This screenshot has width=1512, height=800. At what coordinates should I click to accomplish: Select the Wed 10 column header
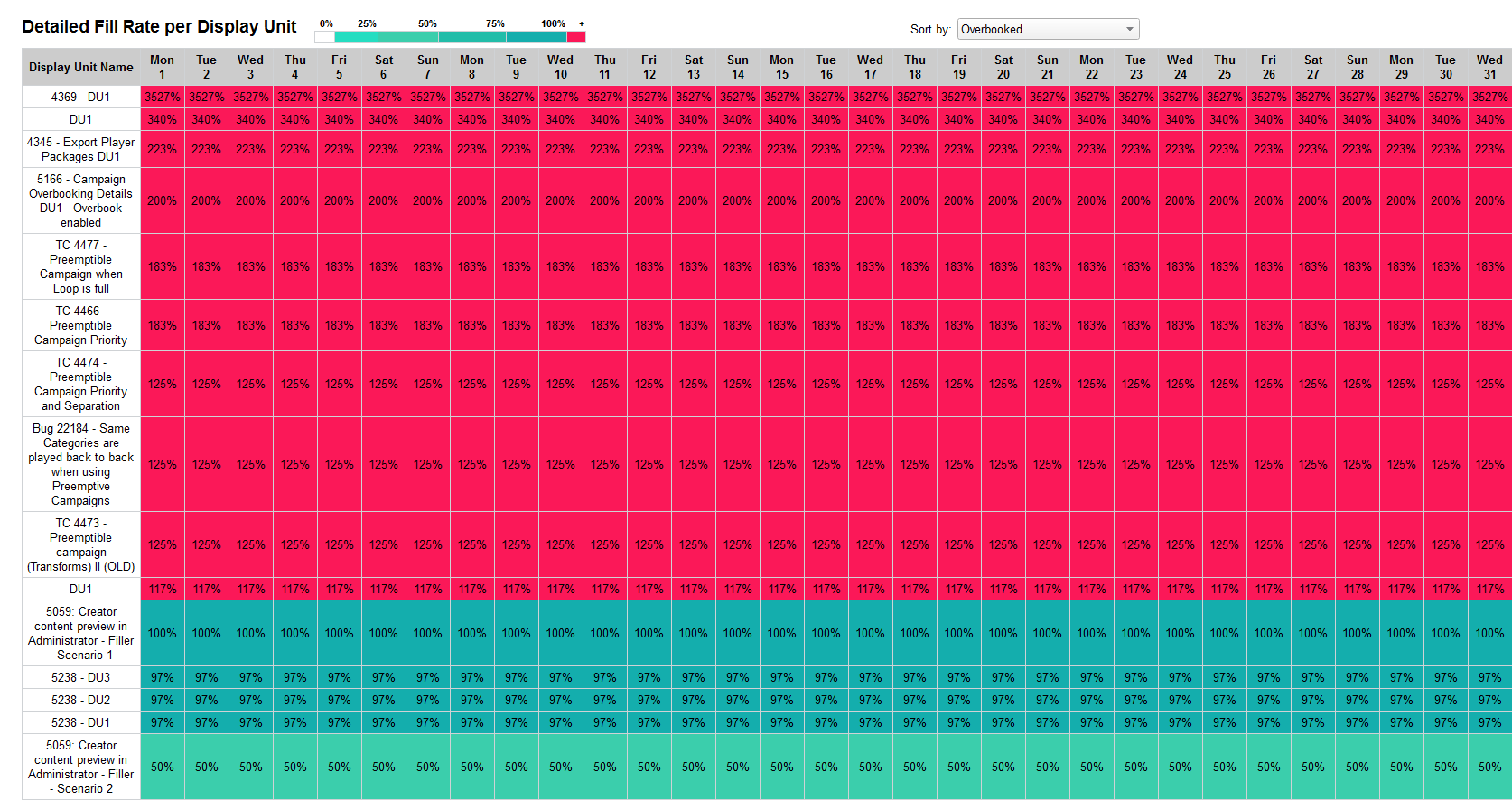coord(561,67)
